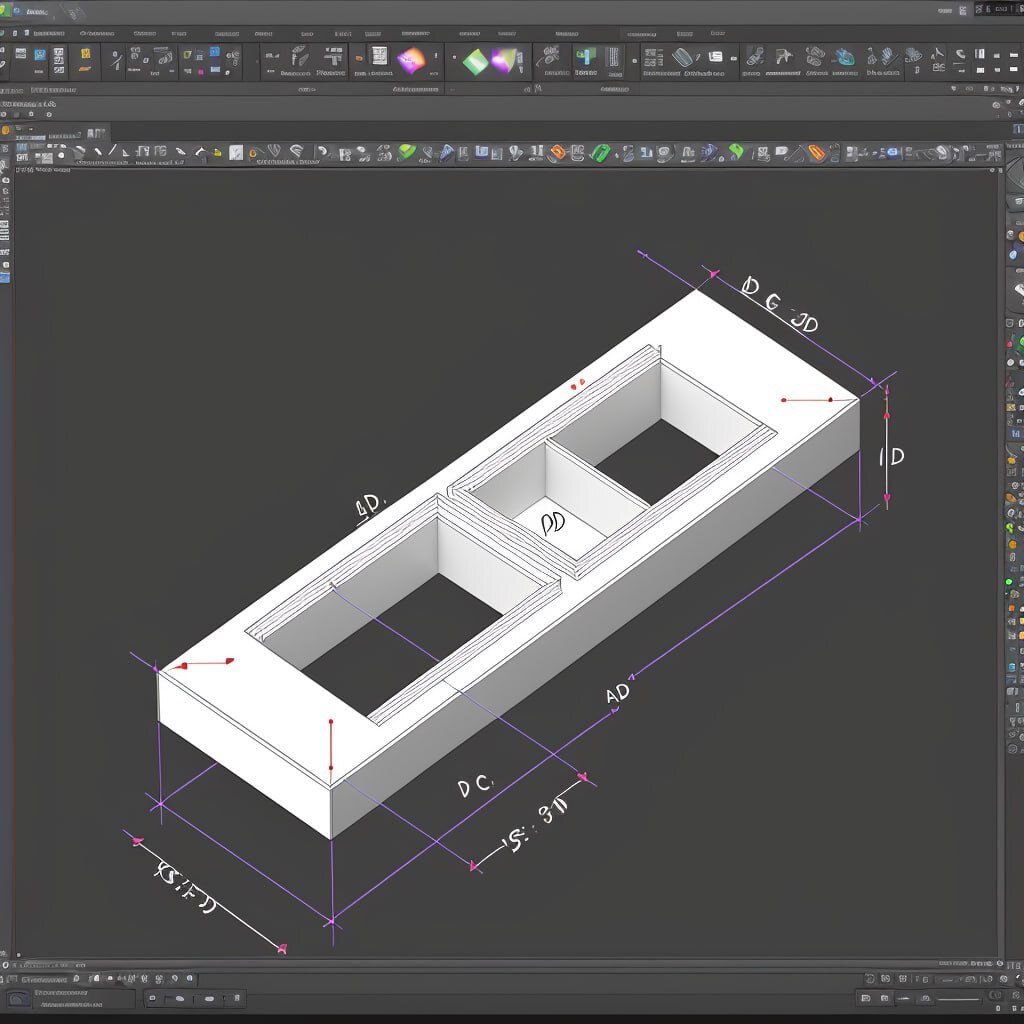Click the teal block icon in the ribbon
Screen dimensions: 1024x1024
585,58
